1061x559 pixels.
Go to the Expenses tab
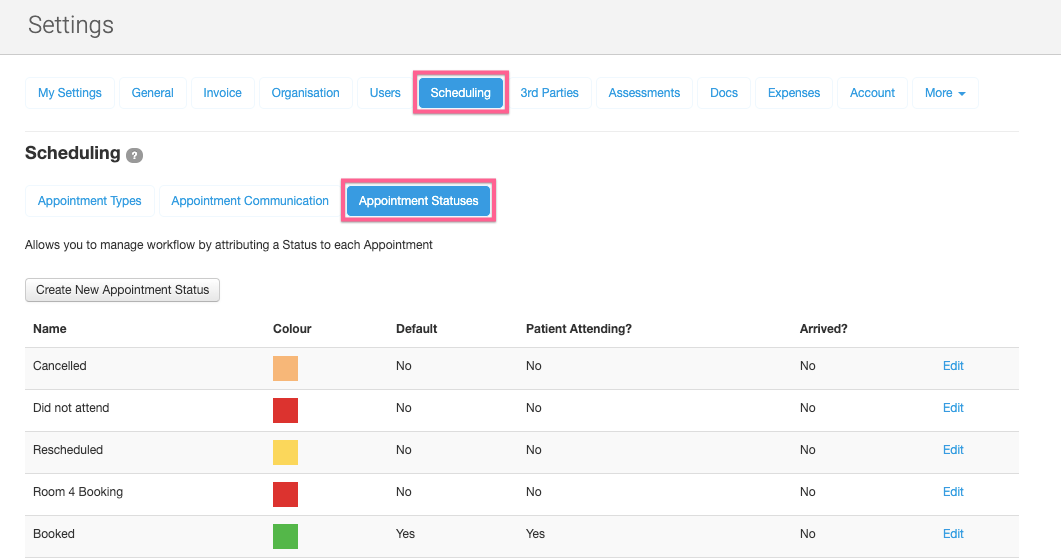[794, 93]
